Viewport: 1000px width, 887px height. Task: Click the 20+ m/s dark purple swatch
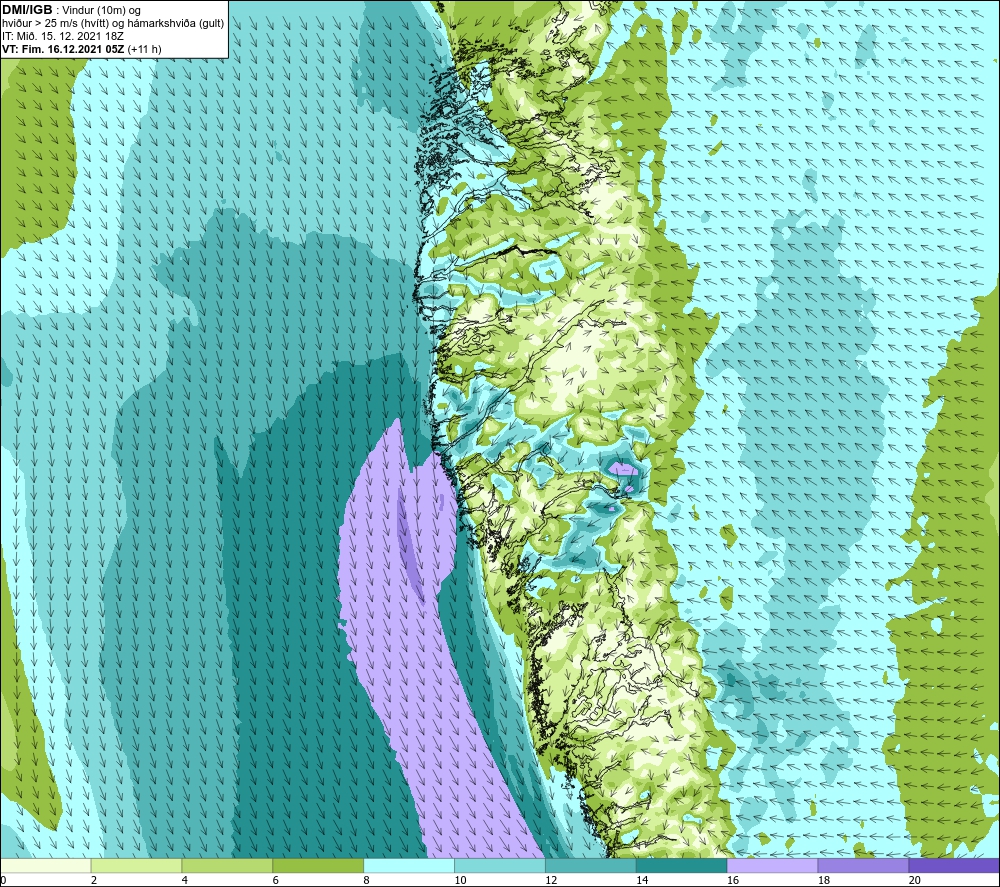click(954, 866)
